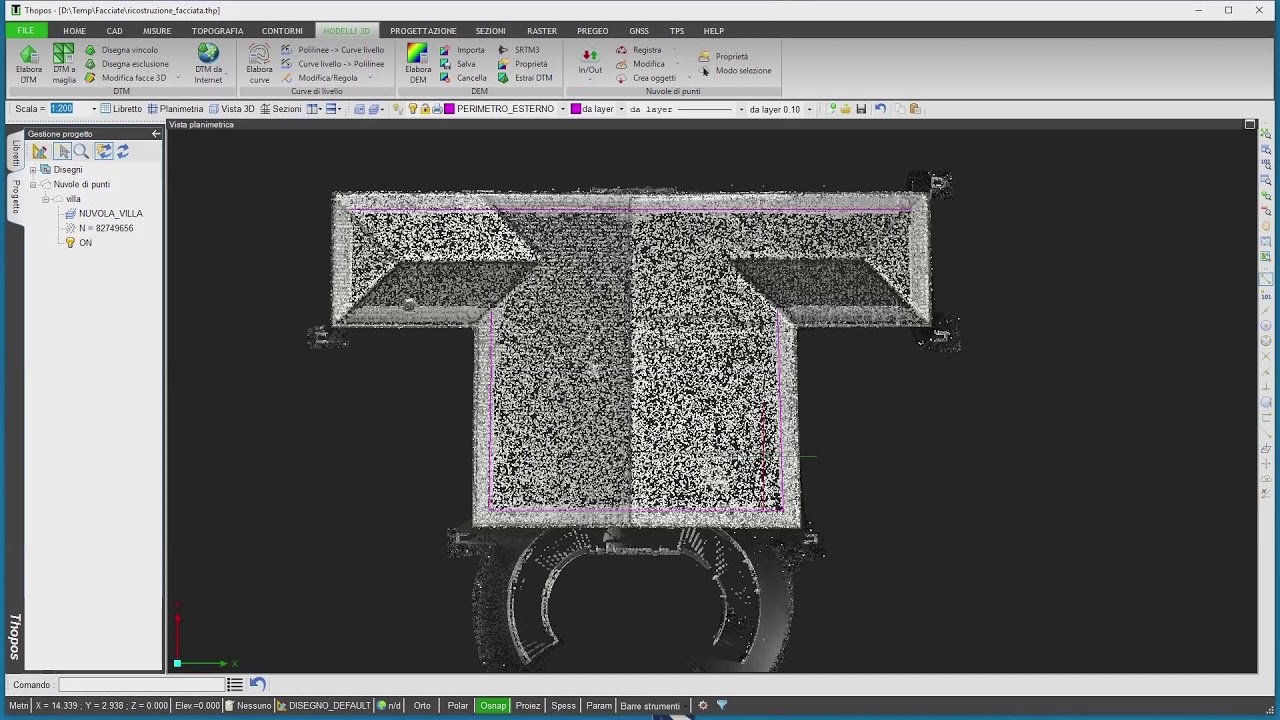This screenshot has width=1280, height=720.
Task: Click the selection cursor icon in project panel
Action: coord(63,151)
